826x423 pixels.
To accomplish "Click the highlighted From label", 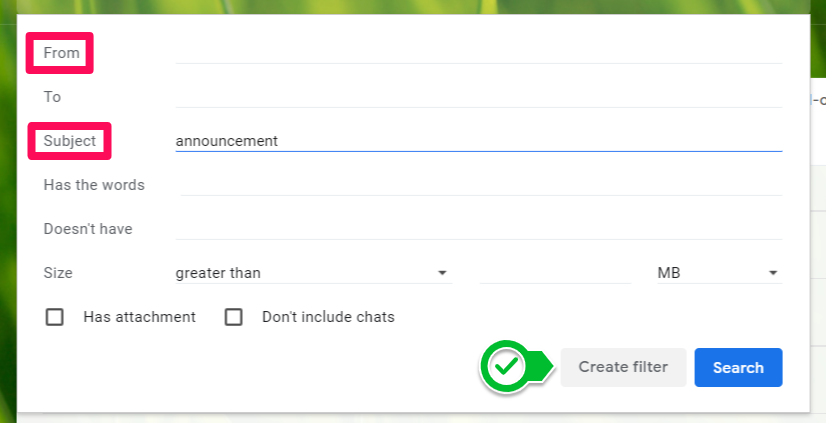I will (x=61, y=53).
